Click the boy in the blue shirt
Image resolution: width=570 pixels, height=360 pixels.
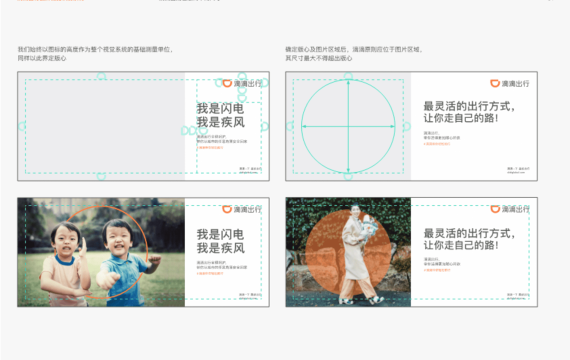[x=124, y=263]
